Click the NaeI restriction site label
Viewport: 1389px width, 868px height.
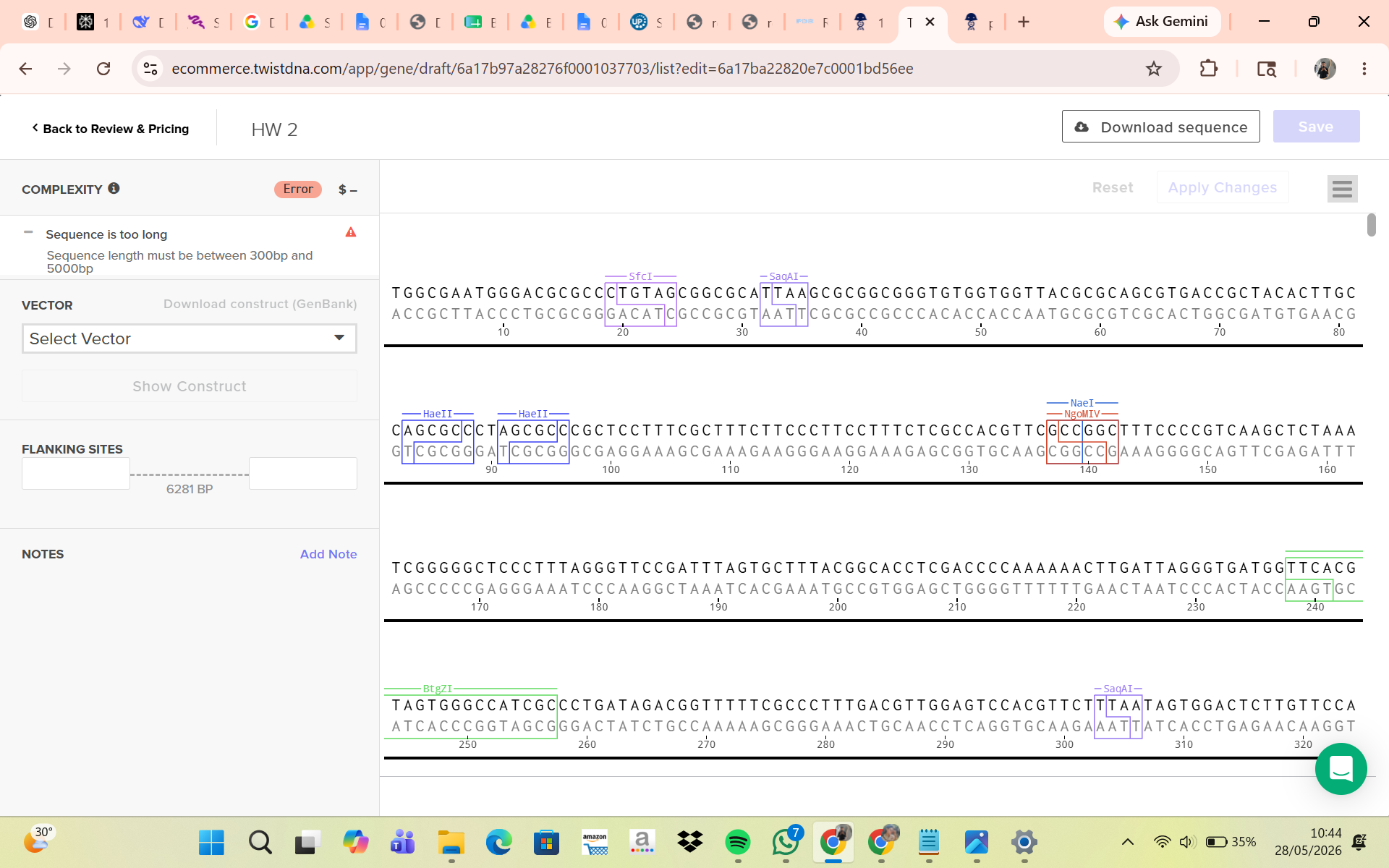click(1082, 403)
